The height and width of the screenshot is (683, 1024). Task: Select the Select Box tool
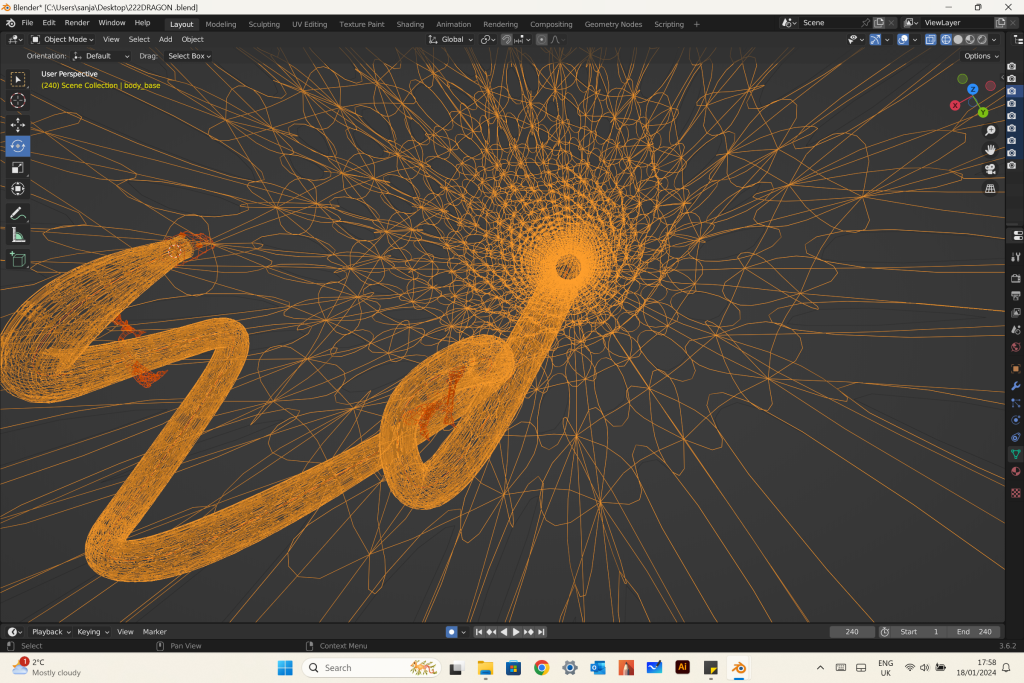pyautogui.click(x=18, y=80)
